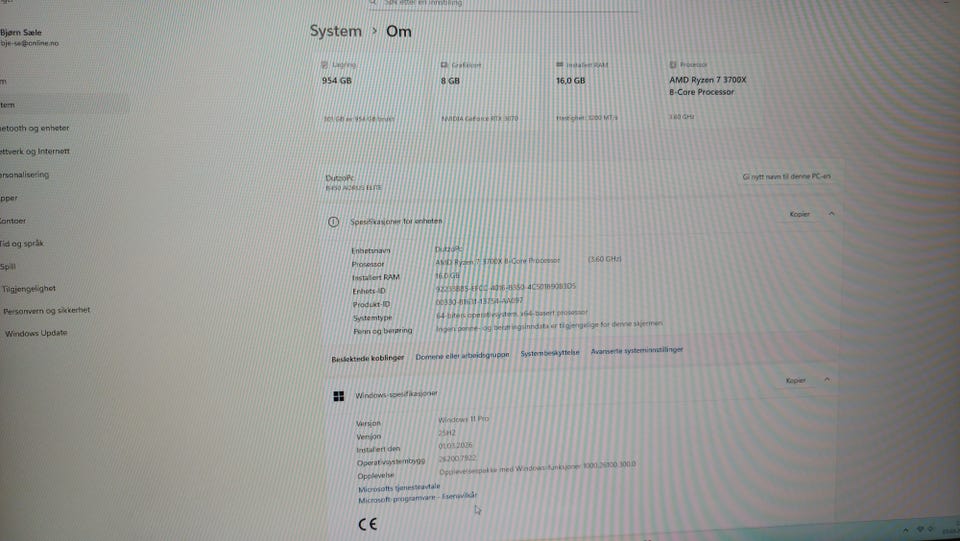
Task: Click the Operativsystembygg value 26200.7922
Action: tap(457, 458)
